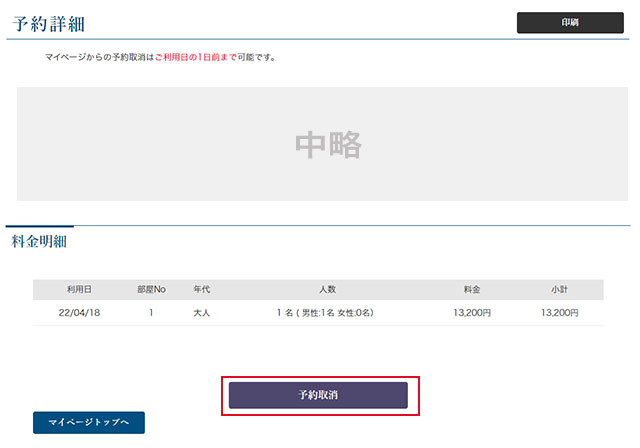The height and width of the screenshot is (448, 640).
Task: Click the 料金明細 section heading
Action: pos(39,241)
